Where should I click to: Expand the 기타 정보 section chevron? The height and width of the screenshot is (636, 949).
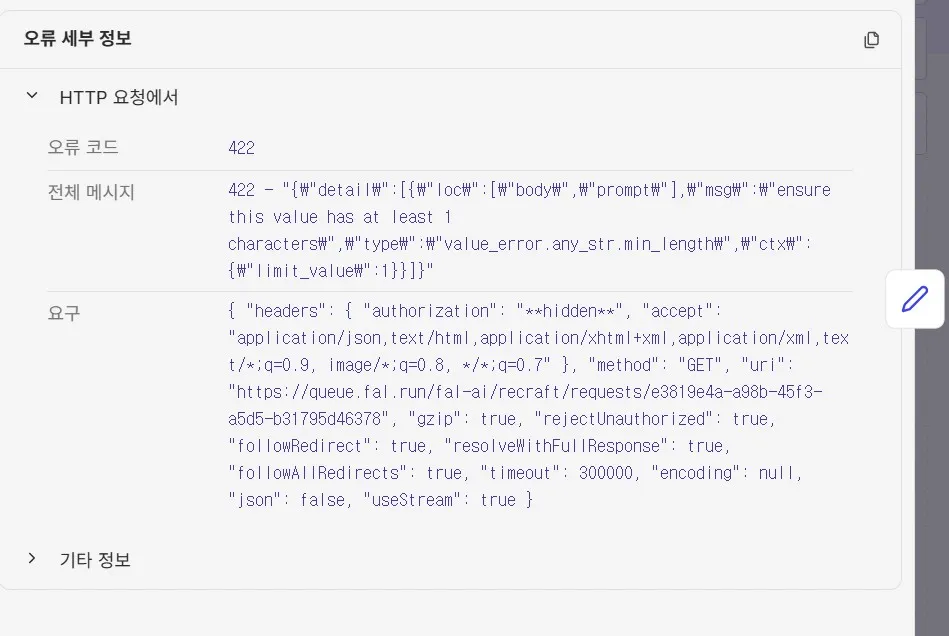coord(32,559)
